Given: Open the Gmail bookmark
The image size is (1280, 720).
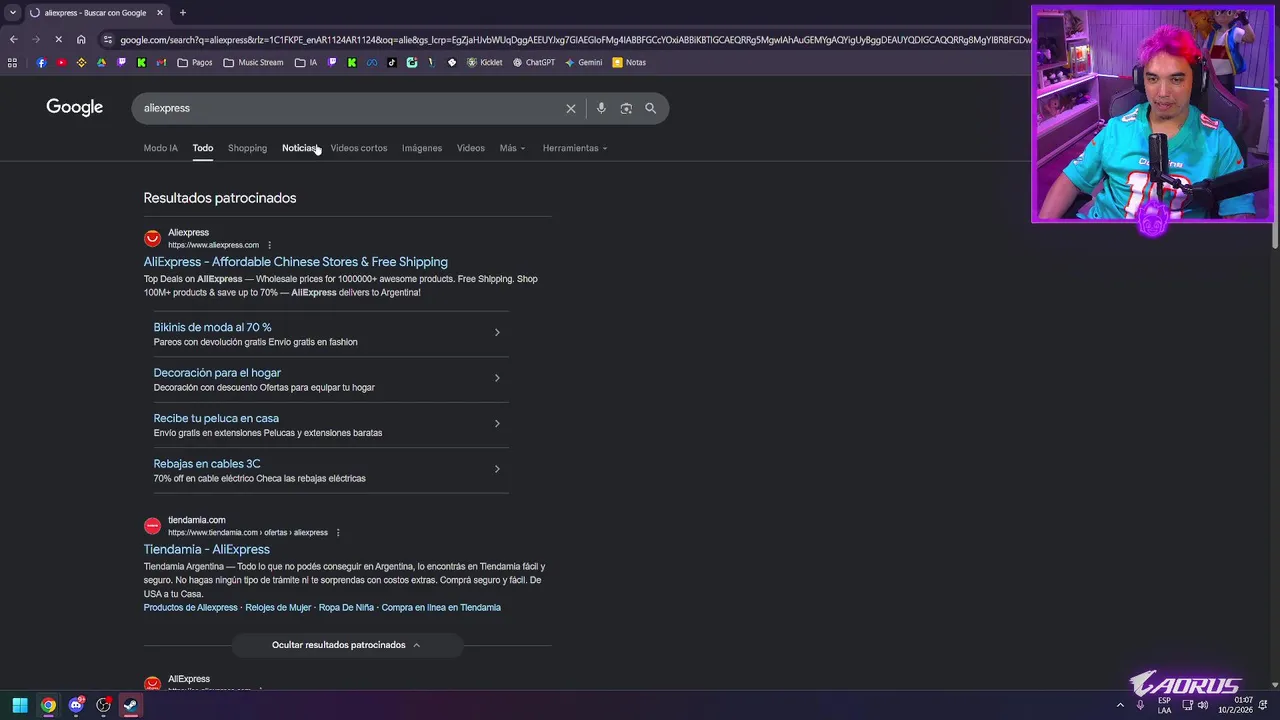Looking at the screenshot, I should [x=161, y=62].
